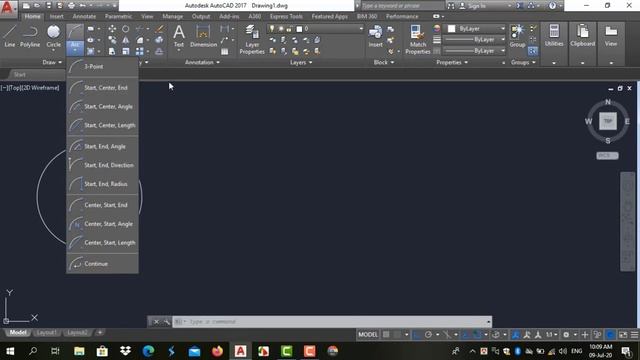Choose Center, Start, Angle arc
Viewport: 640px width, 360px height.
click(102, 224)
